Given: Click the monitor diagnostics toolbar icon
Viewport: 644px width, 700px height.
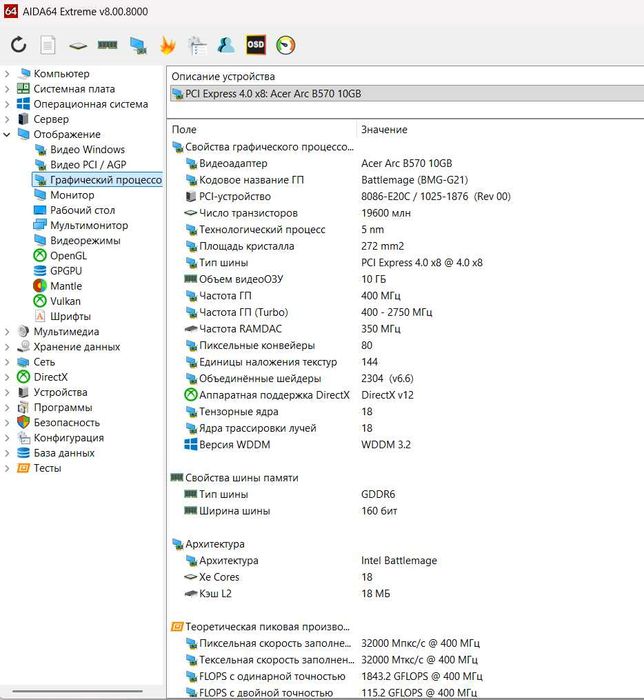Looking at the screenshot, I should coord(138,46).
